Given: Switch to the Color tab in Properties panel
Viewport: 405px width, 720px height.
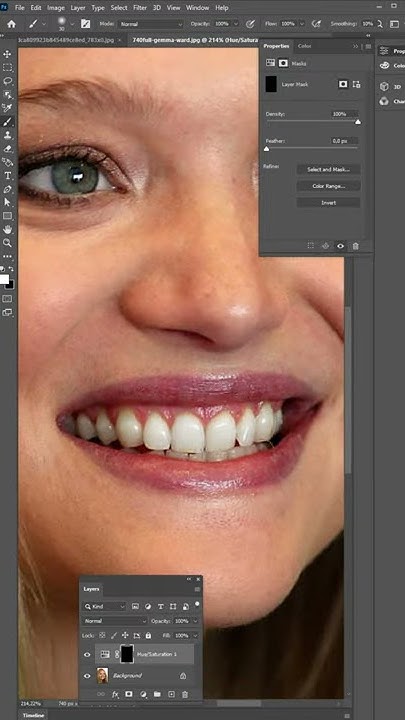Looking at the screenshot, I should 304,46.
